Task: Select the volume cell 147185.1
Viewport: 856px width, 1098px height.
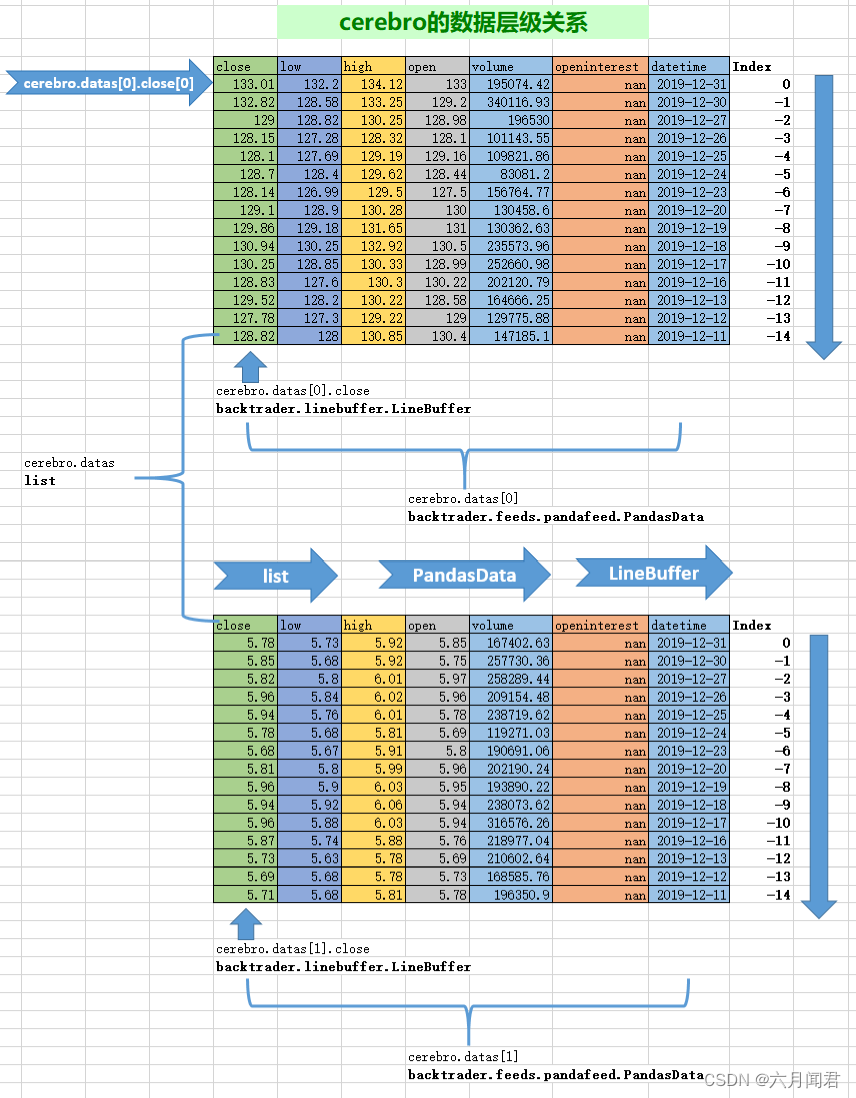Action: coord(511,337)
